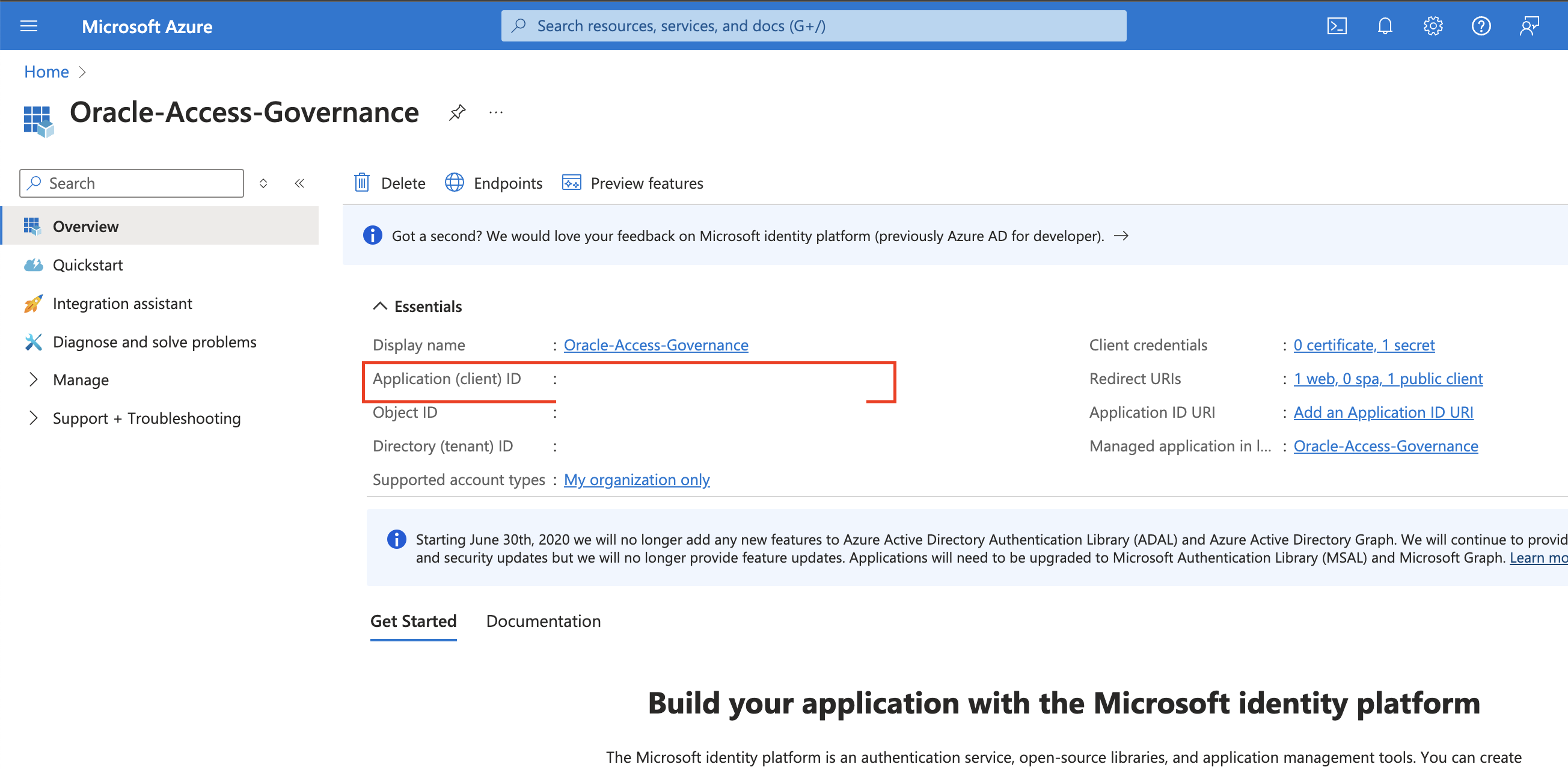The height and width of the screenshot is (770, 1568).
Task: Click the Overview grid icon
Action: (32, 227)
